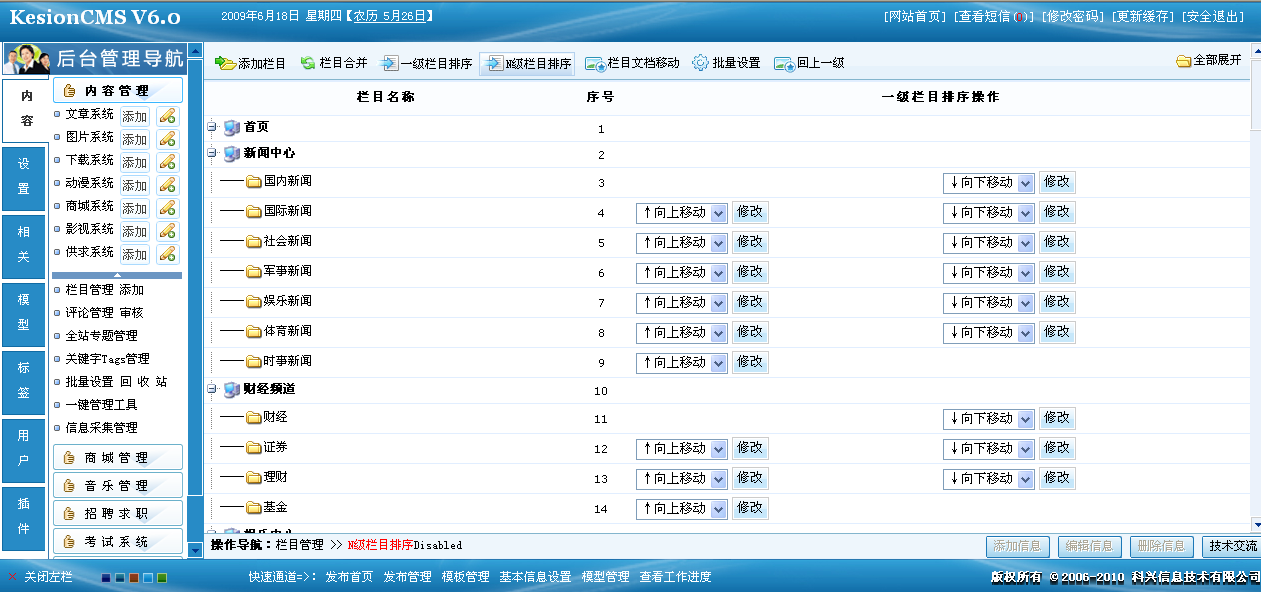This screenshot has height=592, width=1261.
Task: Open the 向上移动 dropdown for 国际新闻
Action: click(x=681, y=212)
